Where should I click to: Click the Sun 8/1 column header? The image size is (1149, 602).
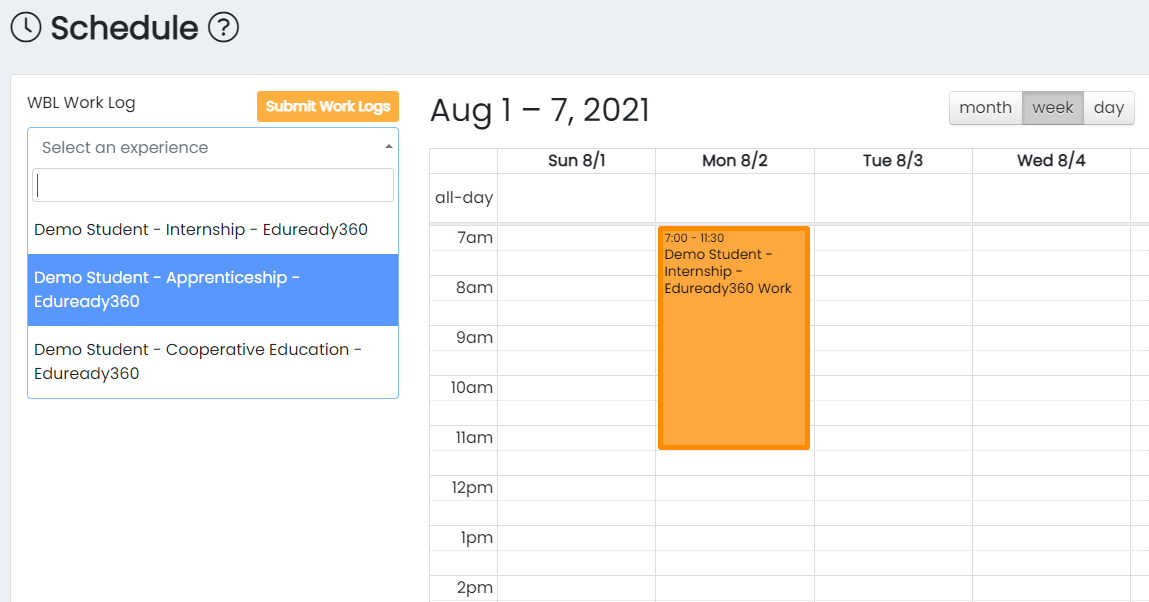[577, 161]
